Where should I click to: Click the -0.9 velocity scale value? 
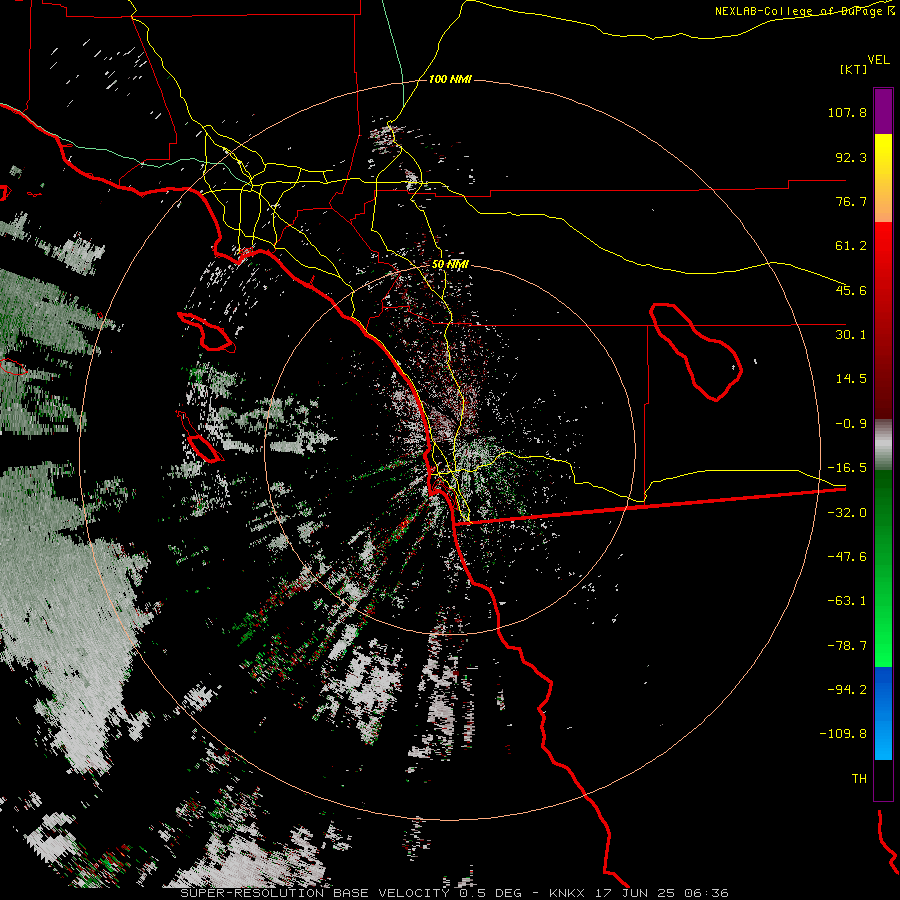click(851, 424)
